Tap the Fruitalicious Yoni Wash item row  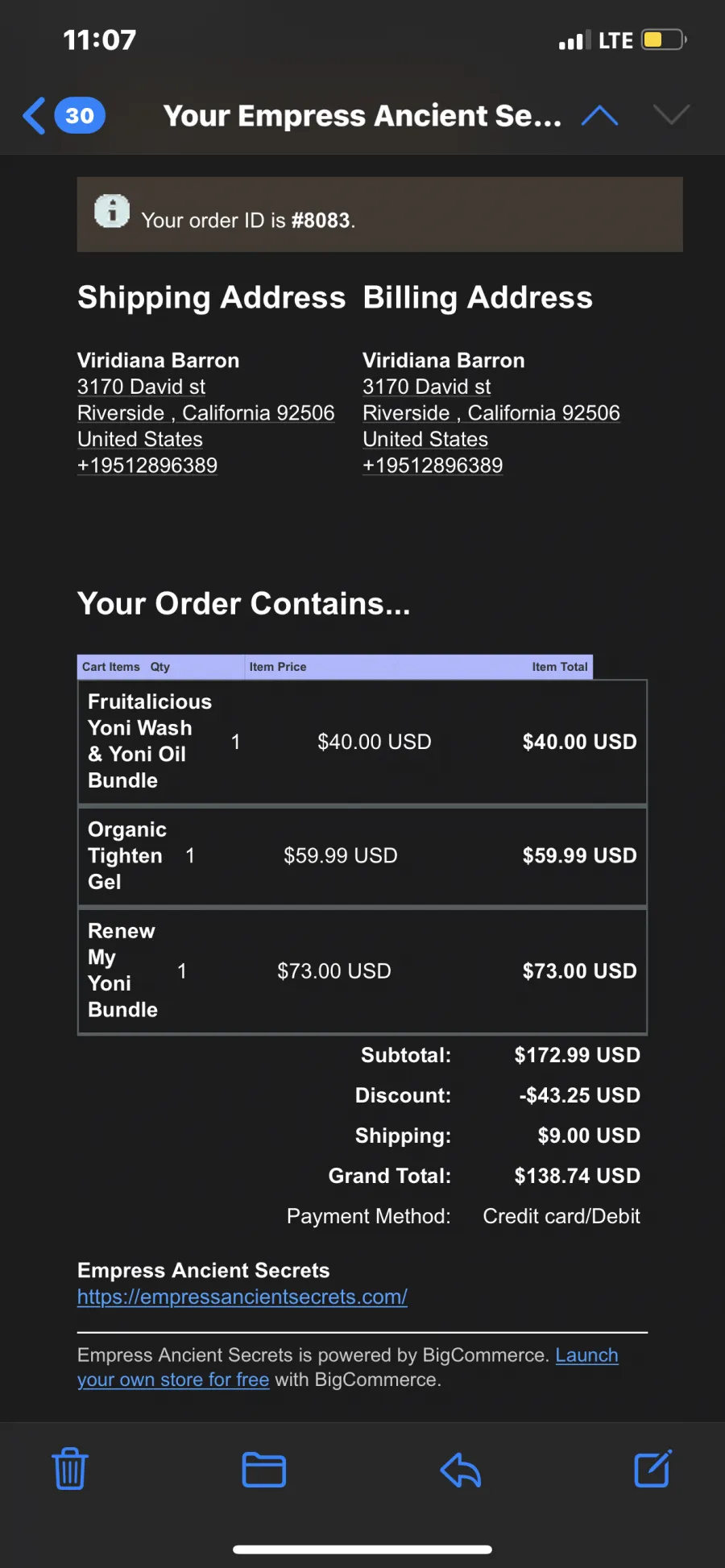point(362,742)
